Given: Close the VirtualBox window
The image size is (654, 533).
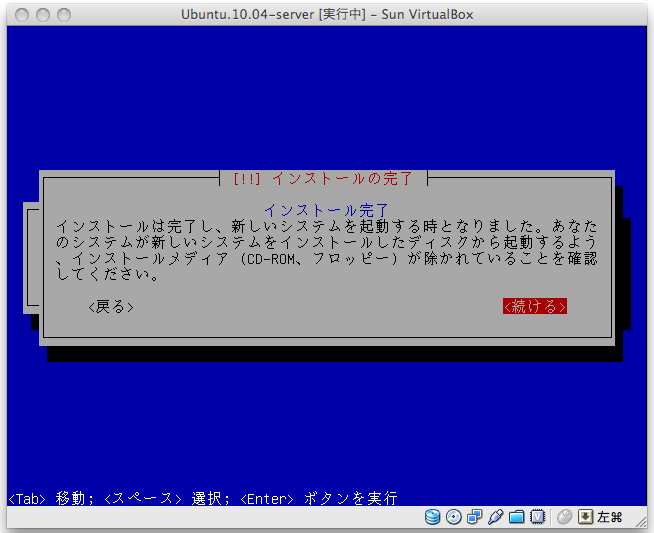Looking at the screenshot, I should pyautogui.click(x=22, y=15).
